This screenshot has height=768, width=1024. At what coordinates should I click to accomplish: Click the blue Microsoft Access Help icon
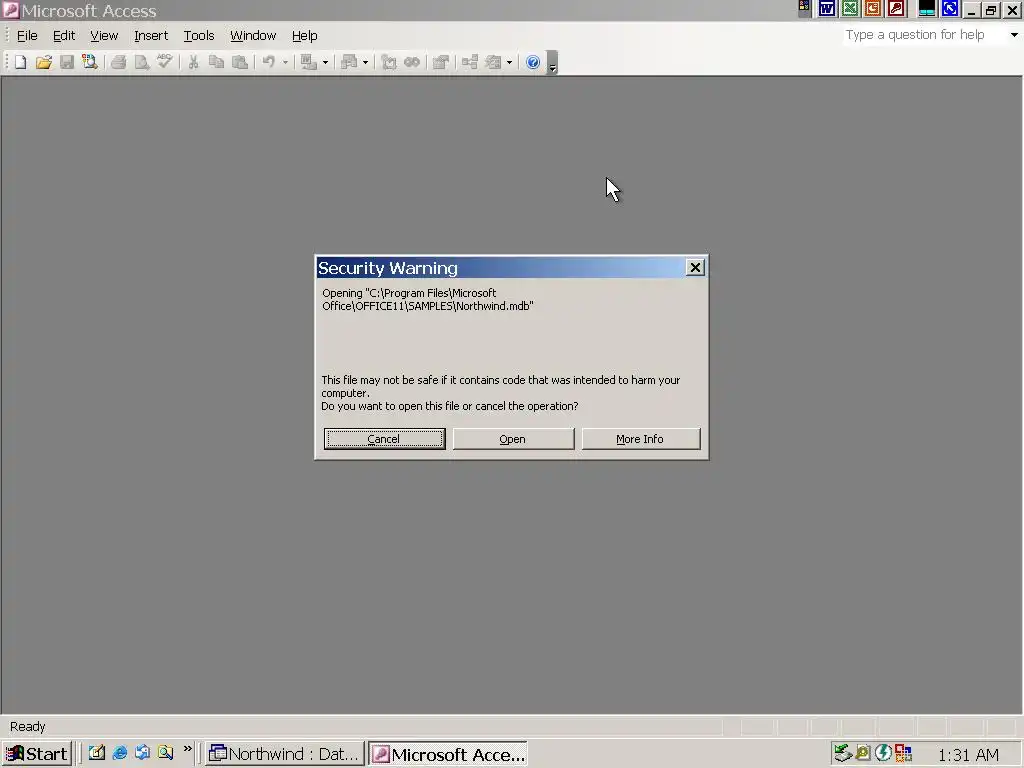[x=533, y=62]
